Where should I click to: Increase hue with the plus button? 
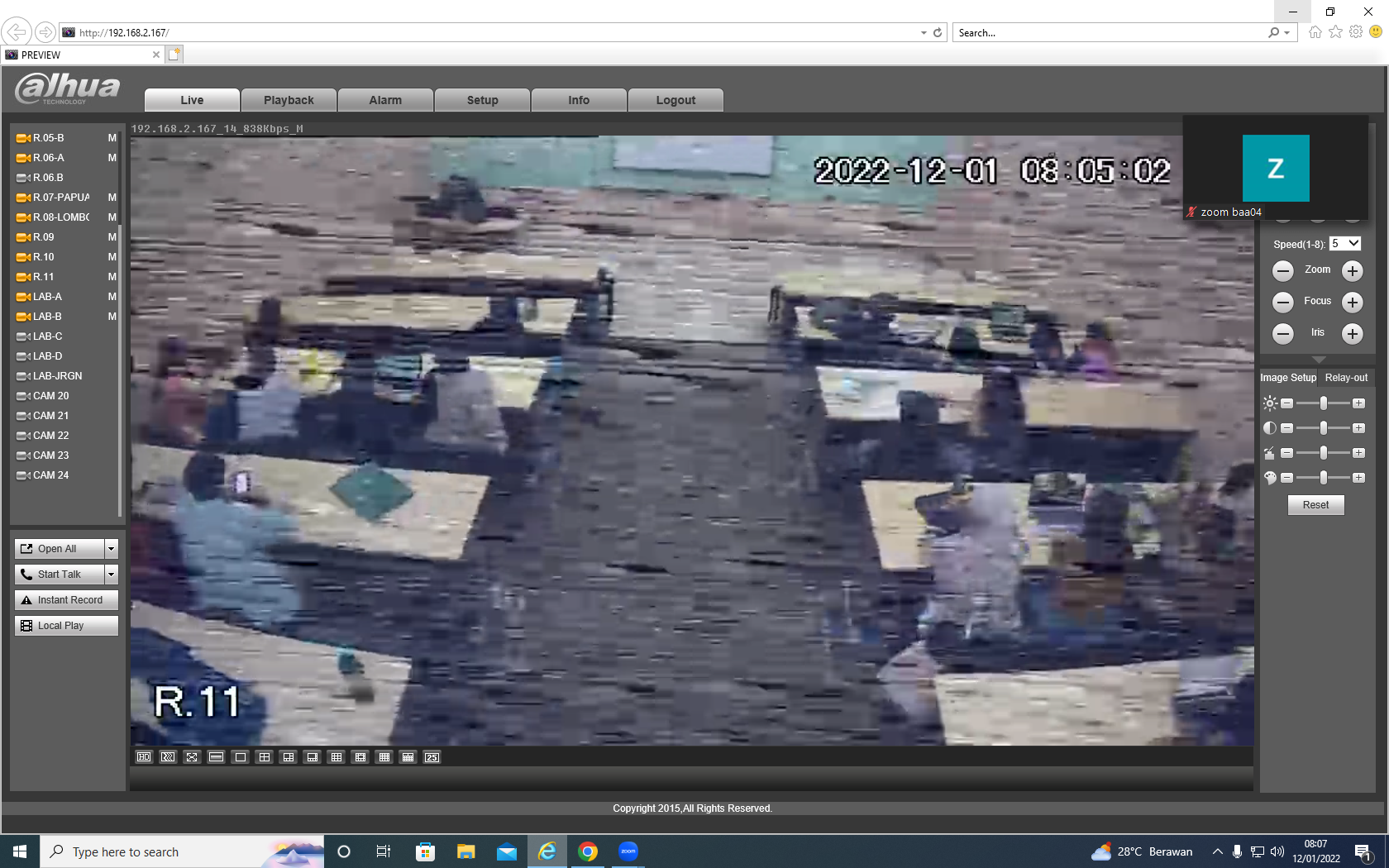click(x=1358, y=478)
